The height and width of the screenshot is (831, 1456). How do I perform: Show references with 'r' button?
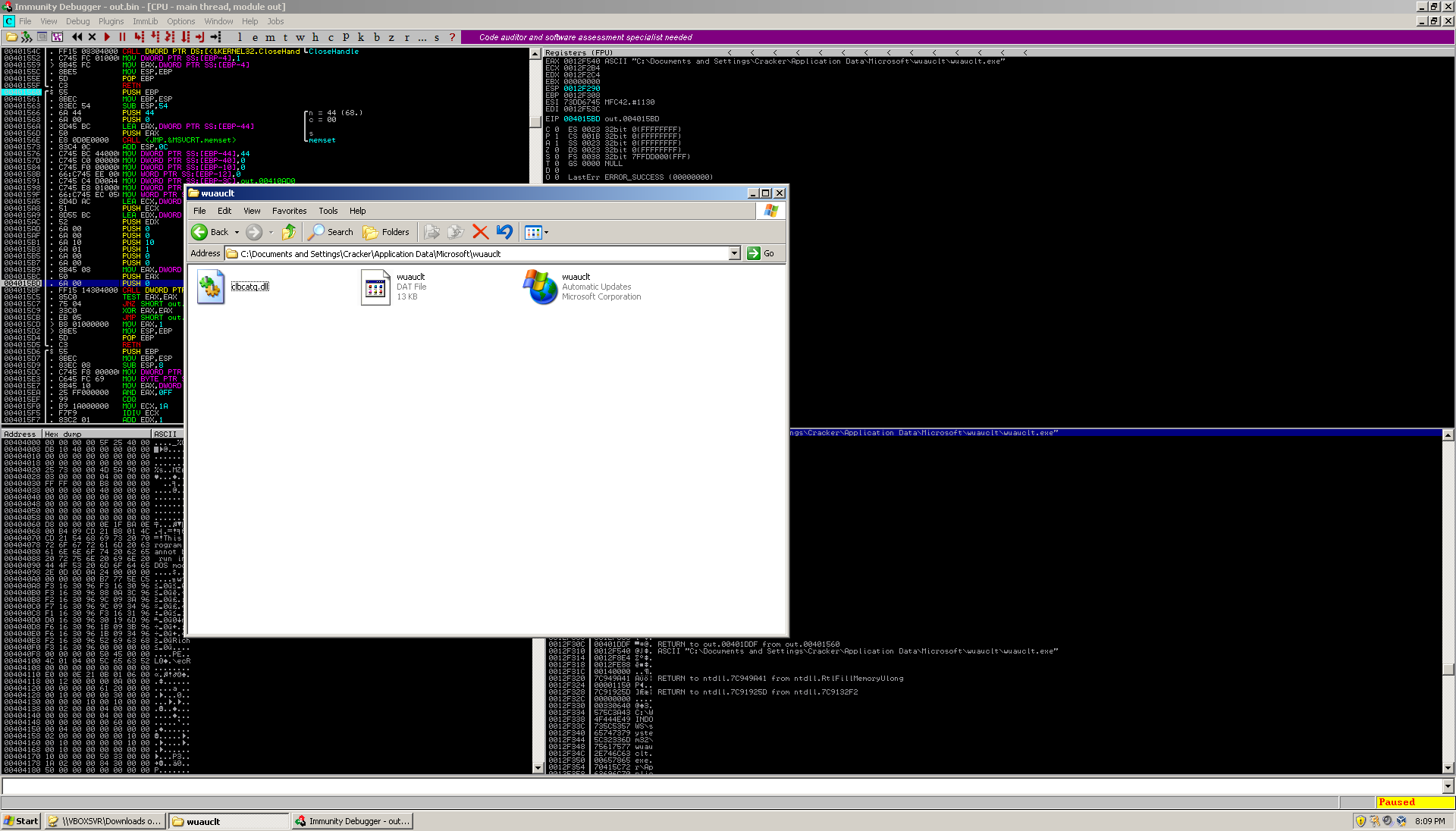coord(406,37)
